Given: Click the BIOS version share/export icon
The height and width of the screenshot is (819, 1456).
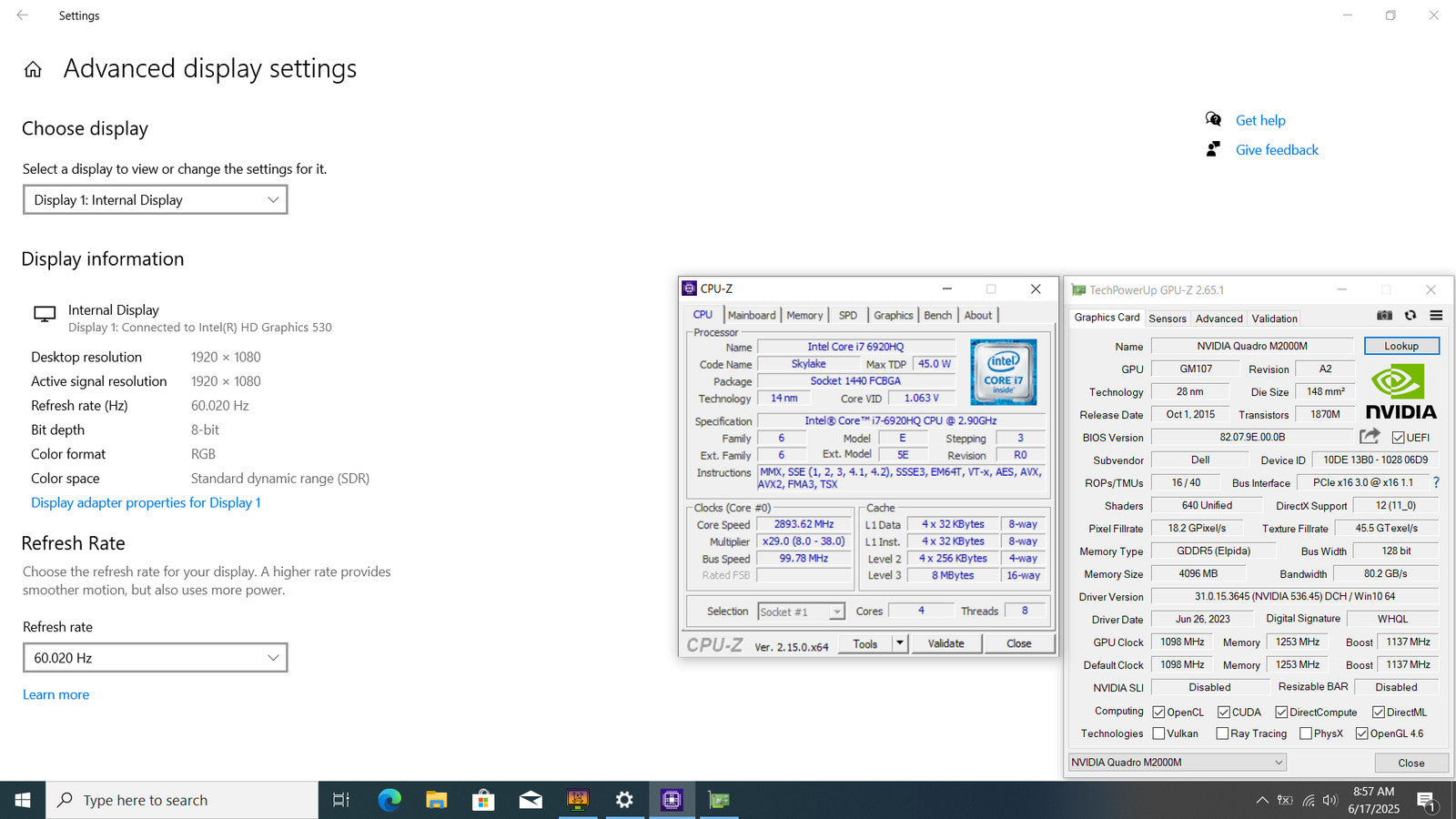Looking at the screenshot, I should (x=1370, y=437).
